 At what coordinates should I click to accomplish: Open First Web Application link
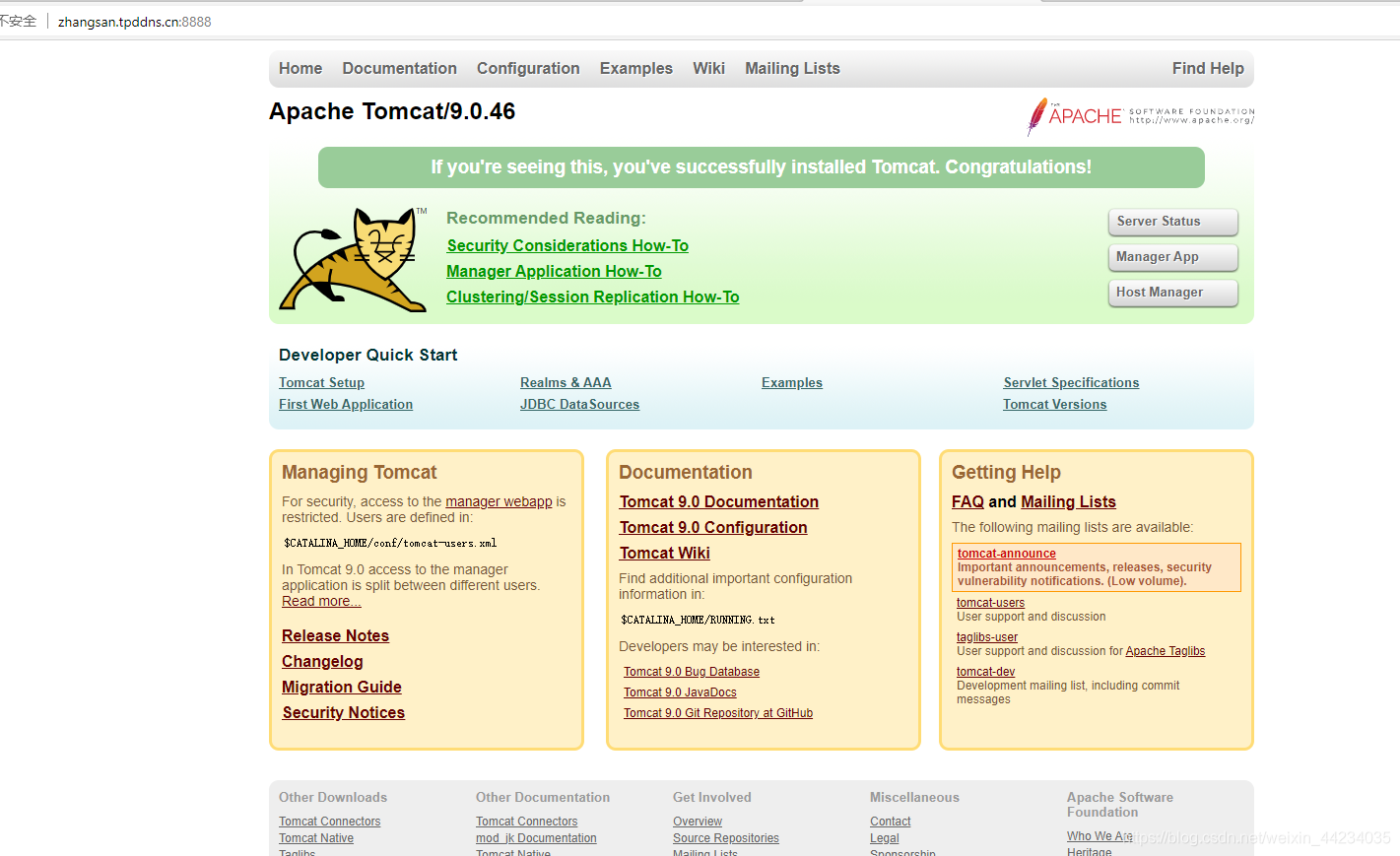346,405
